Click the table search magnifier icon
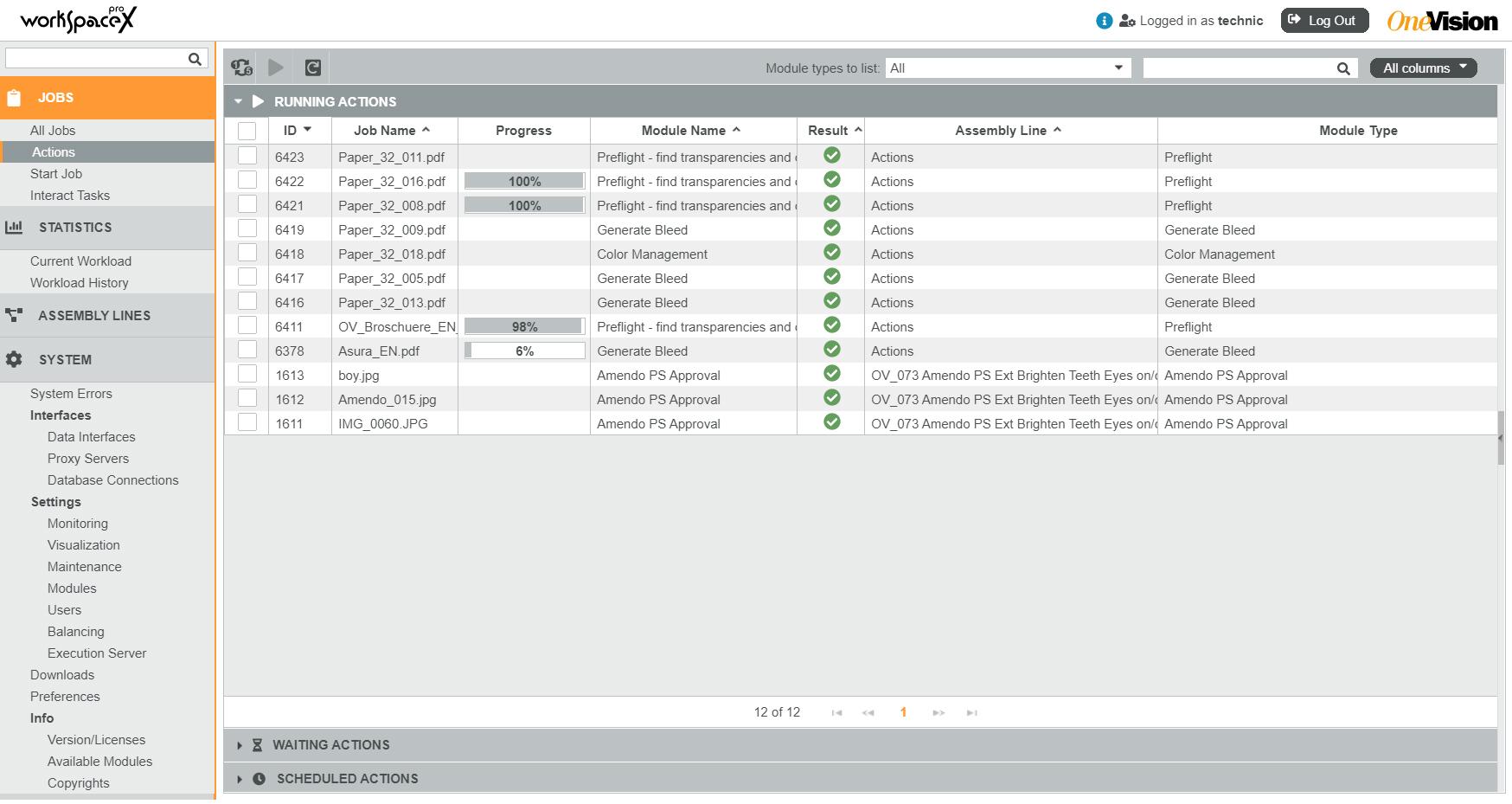This screenshot has width=1512, height=804. coord(1343,68)
